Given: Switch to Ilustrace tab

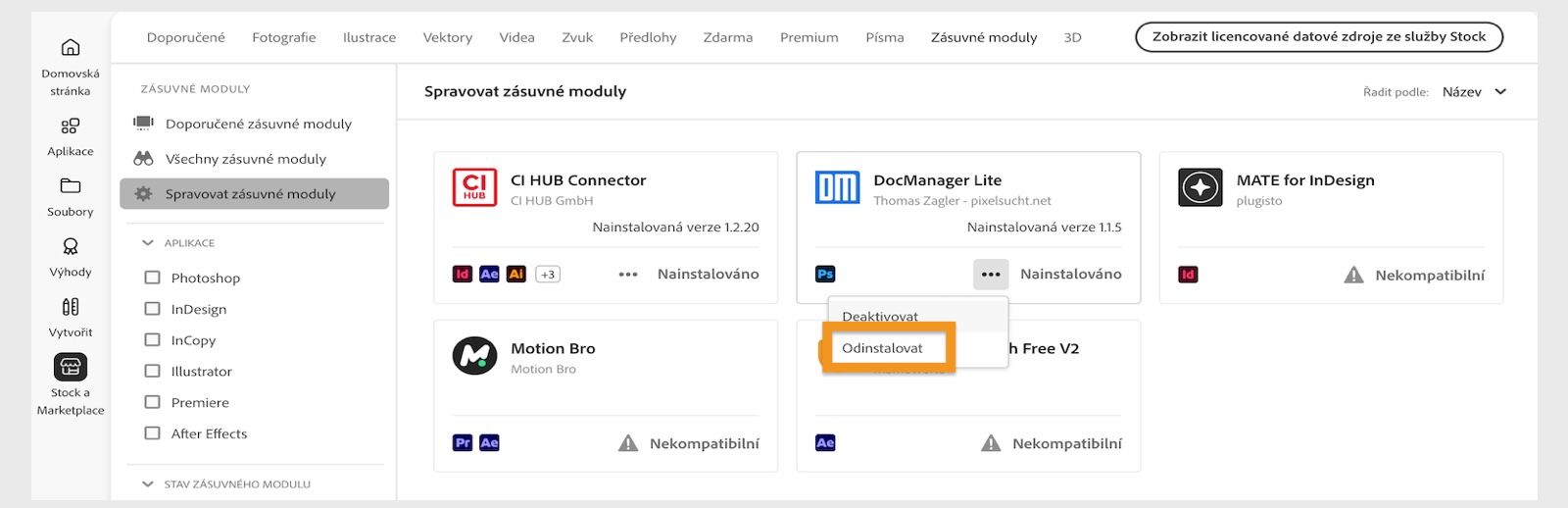Looking at the screenshot, I should click(x=369, y=37).
